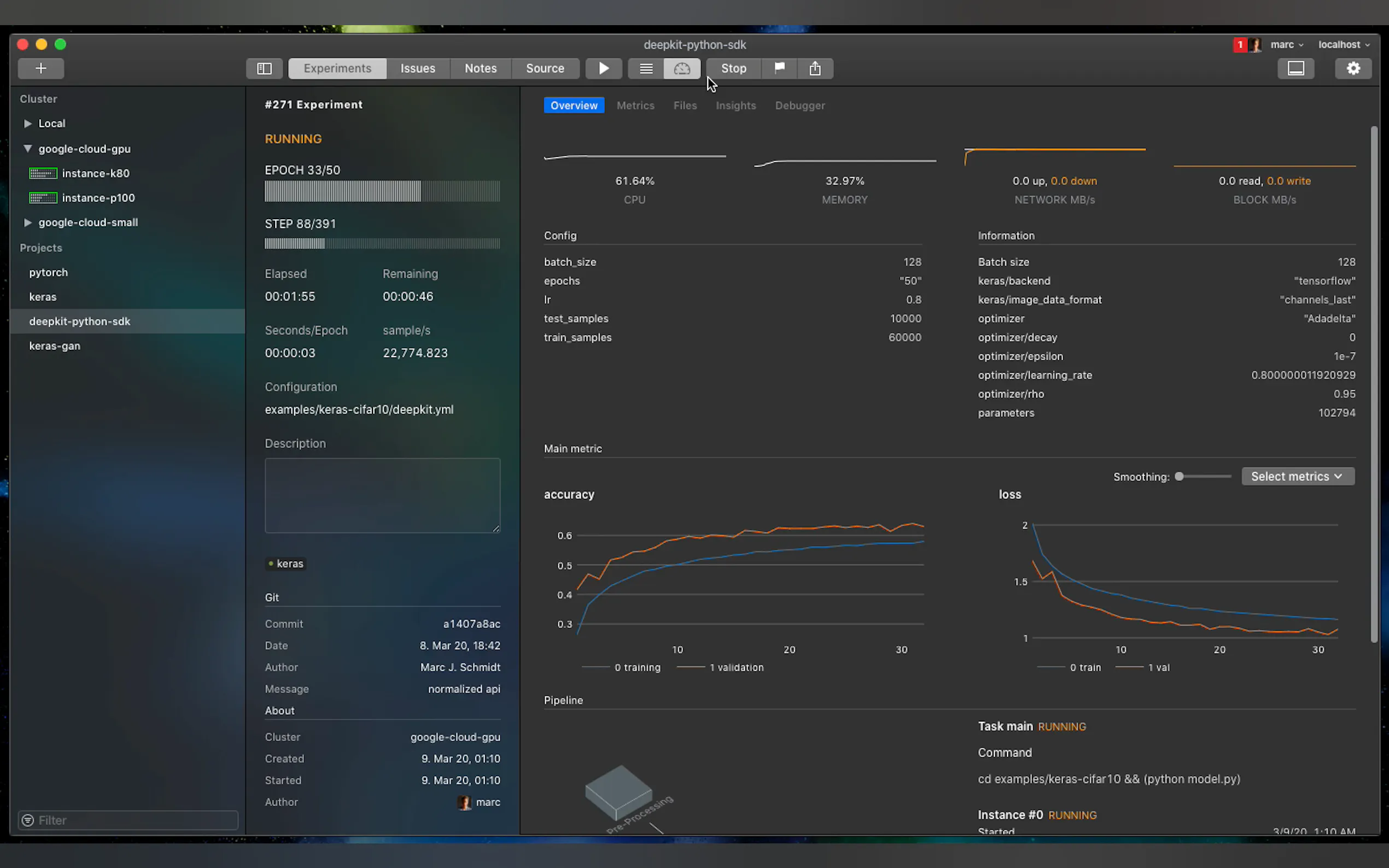Click the flag icon in toolbar
The height and width of the screenshot is (868, 1389).
click(779, 68)
